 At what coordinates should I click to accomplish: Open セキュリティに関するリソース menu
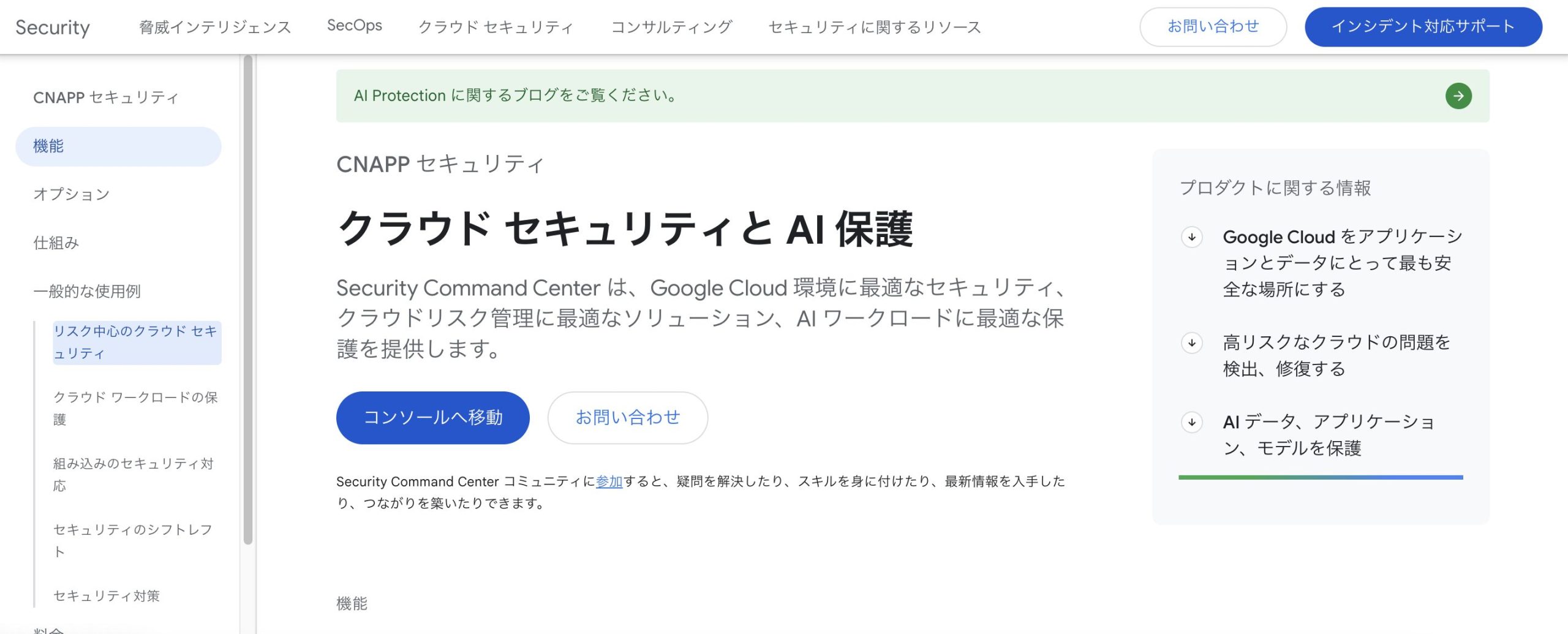click(x=875, y=27)
